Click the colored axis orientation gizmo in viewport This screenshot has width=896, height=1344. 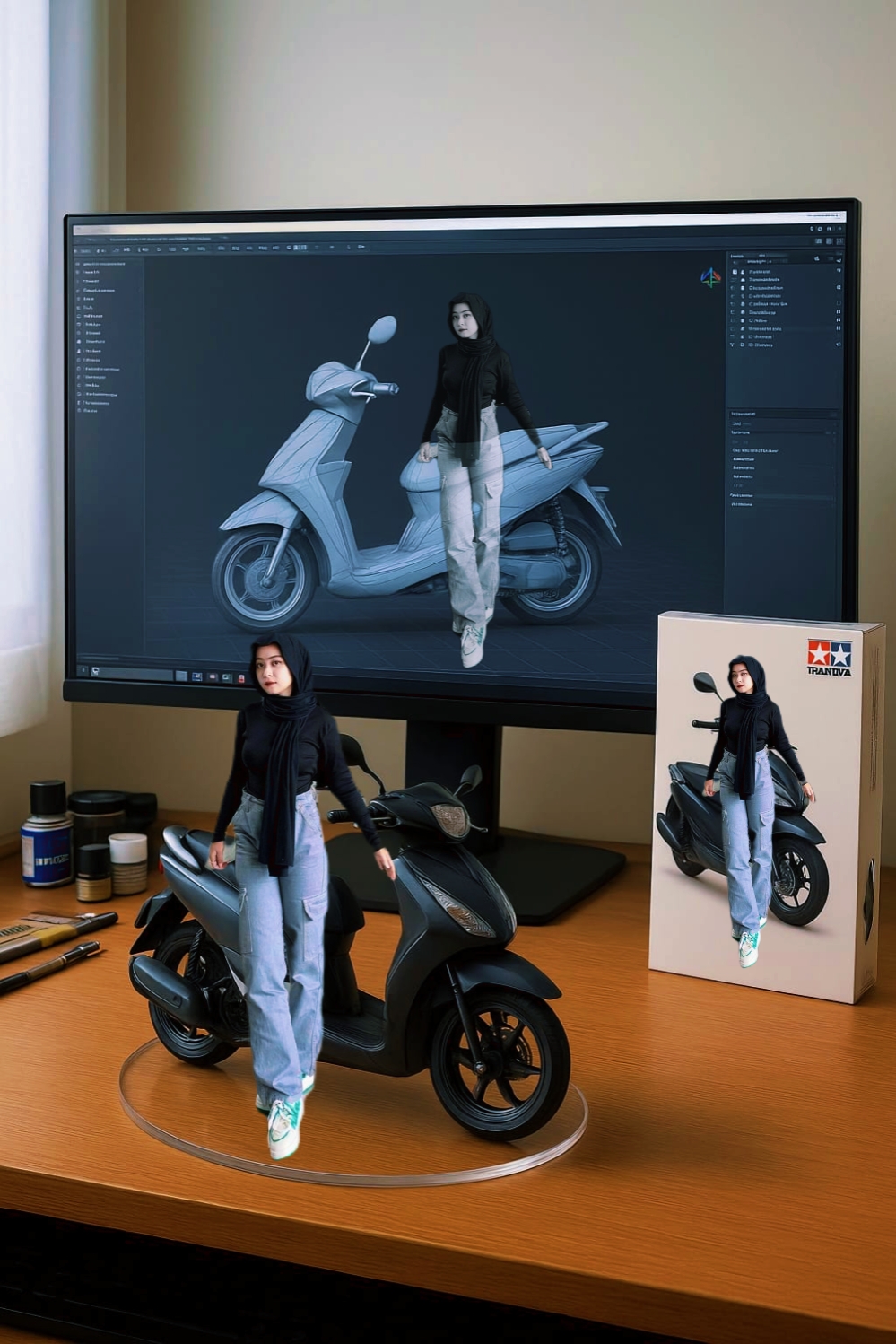710,277
